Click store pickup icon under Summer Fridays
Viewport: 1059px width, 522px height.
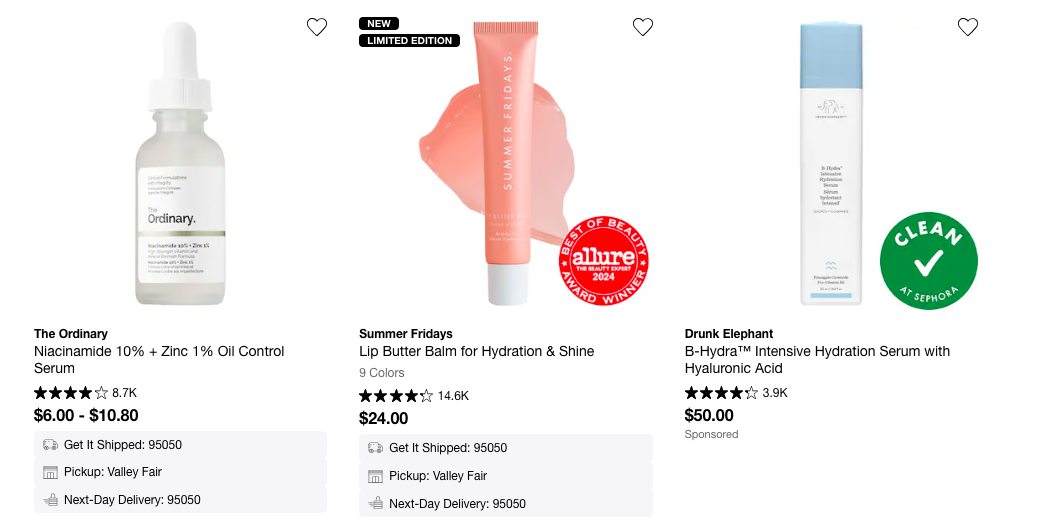[376, 476]
